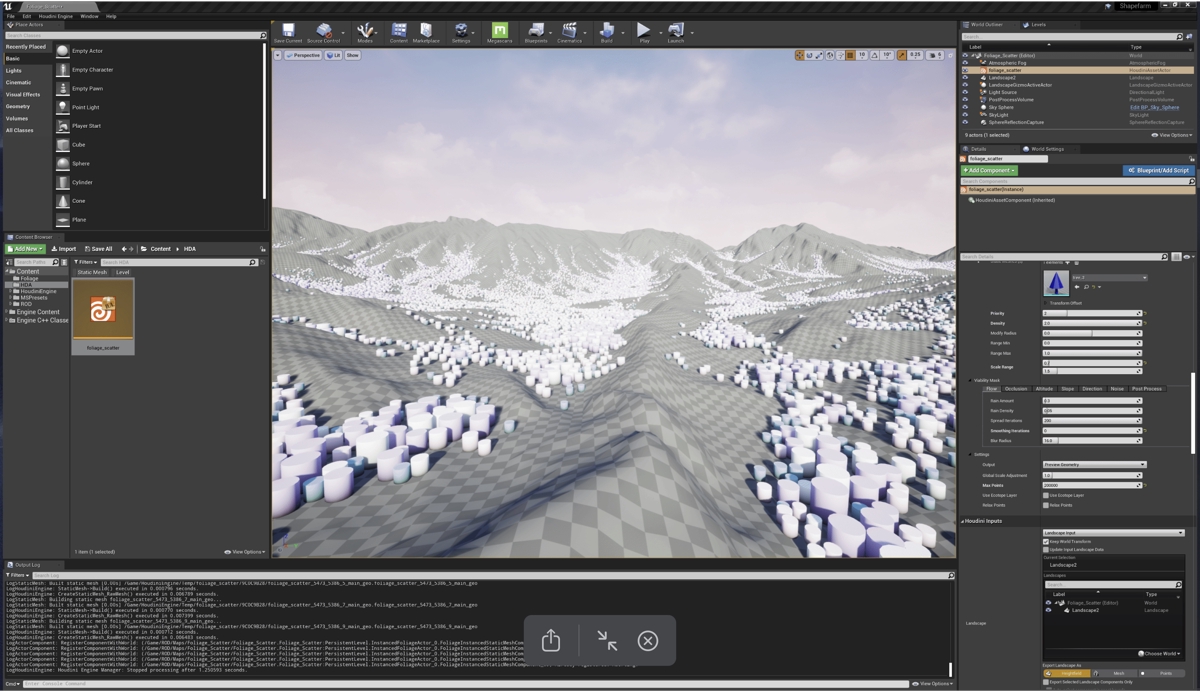The height and width of the screenshot is (692, 1200).
Task: Open the World Outliner View Options dropdown
Action: point(1171,135)
